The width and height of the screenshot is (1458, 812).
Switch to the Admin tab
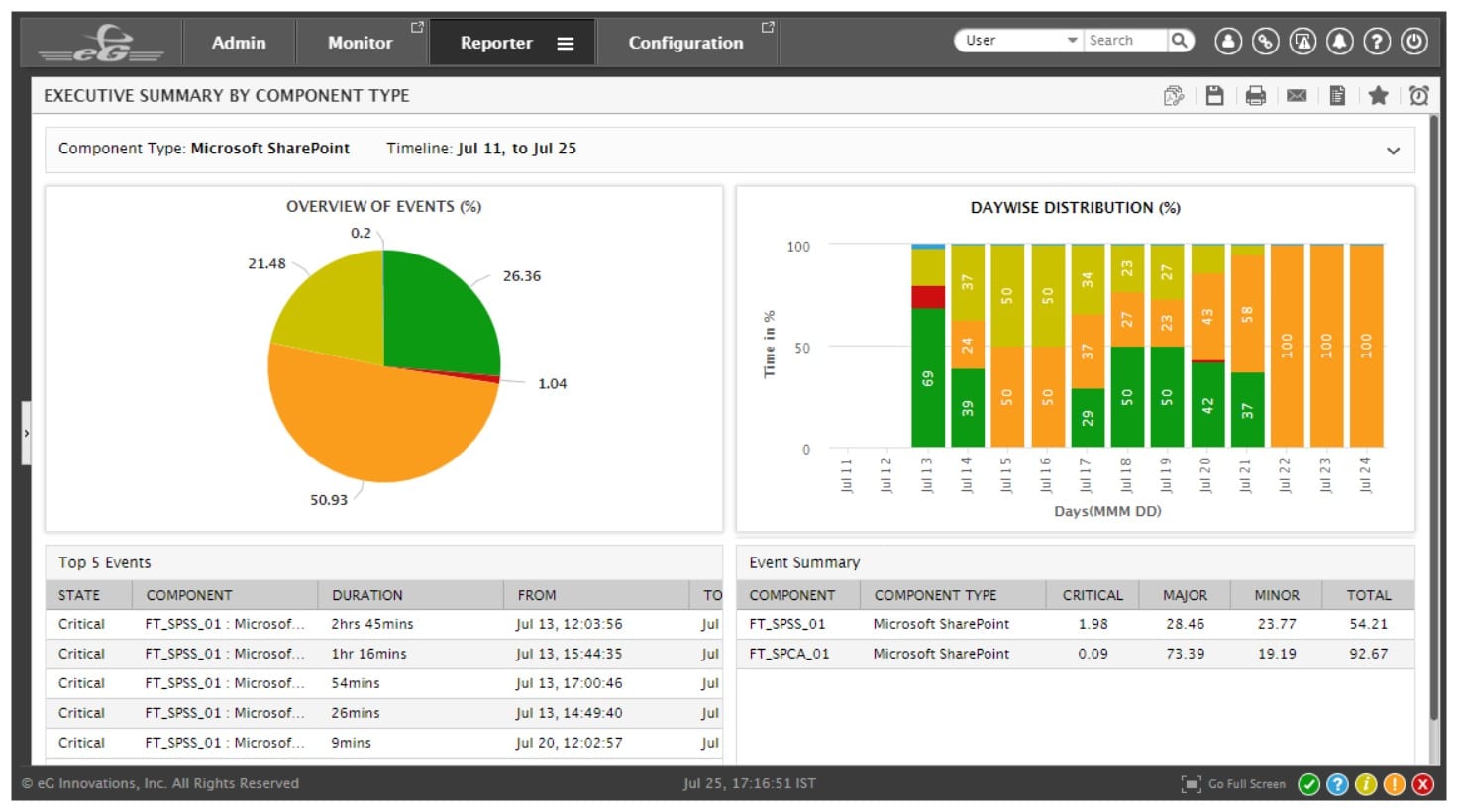pos(238,42)
